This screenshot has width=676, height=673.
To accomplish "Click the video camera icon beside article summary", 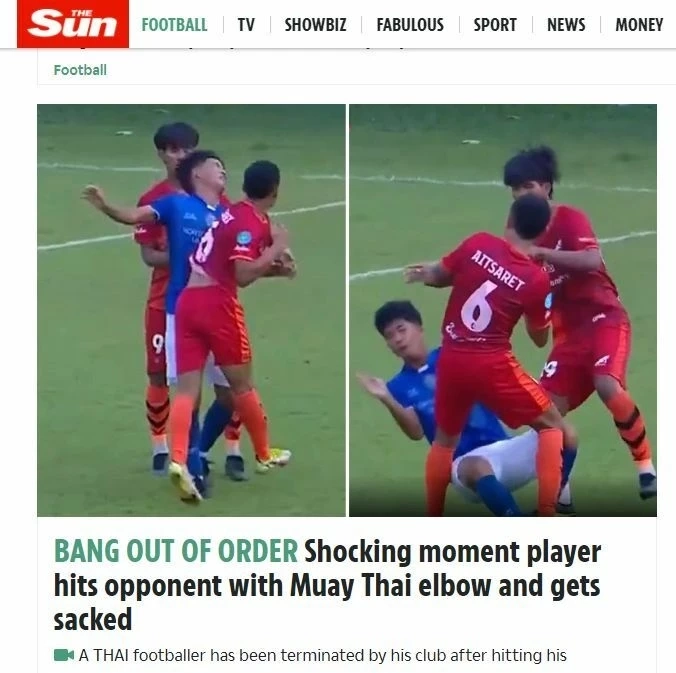I will click(64, 655).
